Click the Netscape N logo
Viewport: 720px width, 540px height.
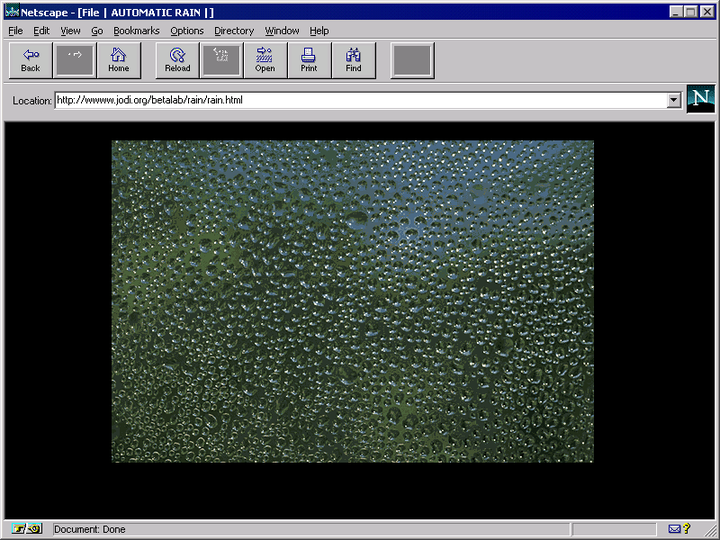701,99
